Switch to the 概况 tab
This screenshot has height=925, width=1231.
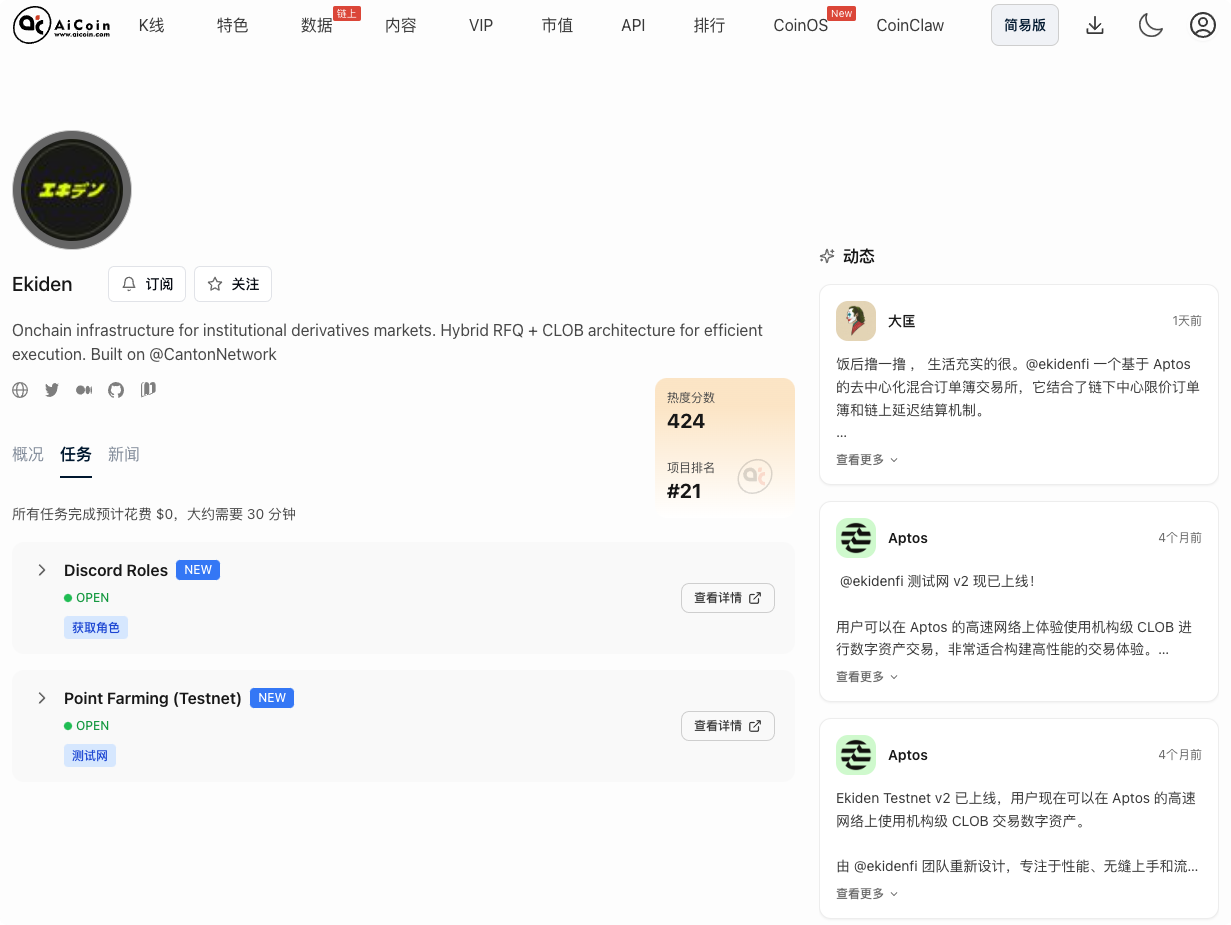pos(28,454)
